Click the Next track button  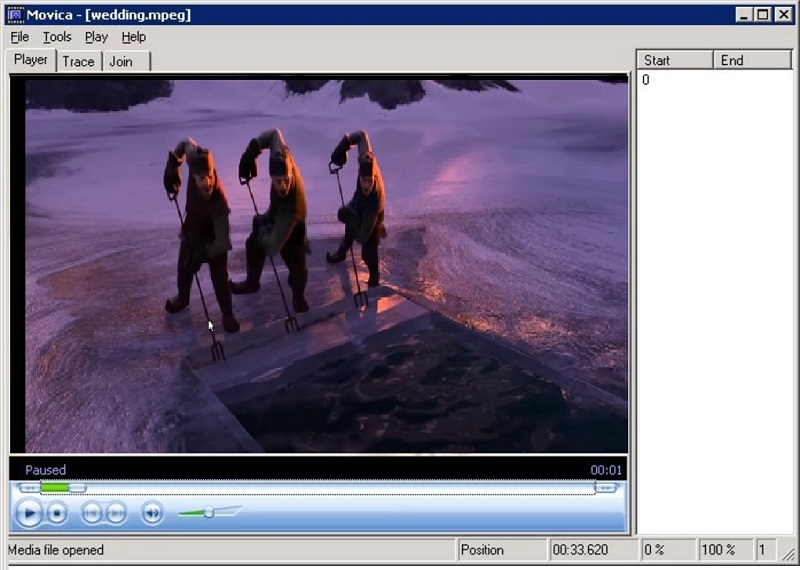click(x=116, y=513)
